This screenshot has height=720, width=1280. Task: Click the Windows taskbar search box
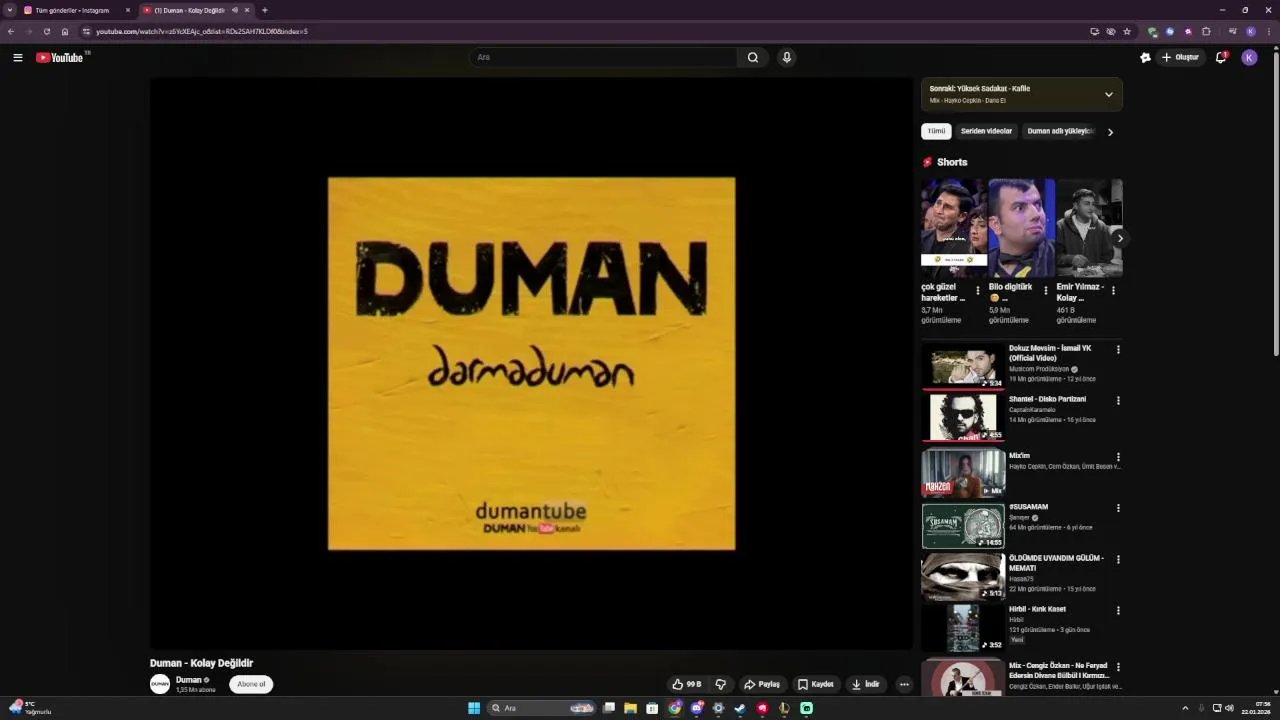pyautogui.click(x=542, y=708)
